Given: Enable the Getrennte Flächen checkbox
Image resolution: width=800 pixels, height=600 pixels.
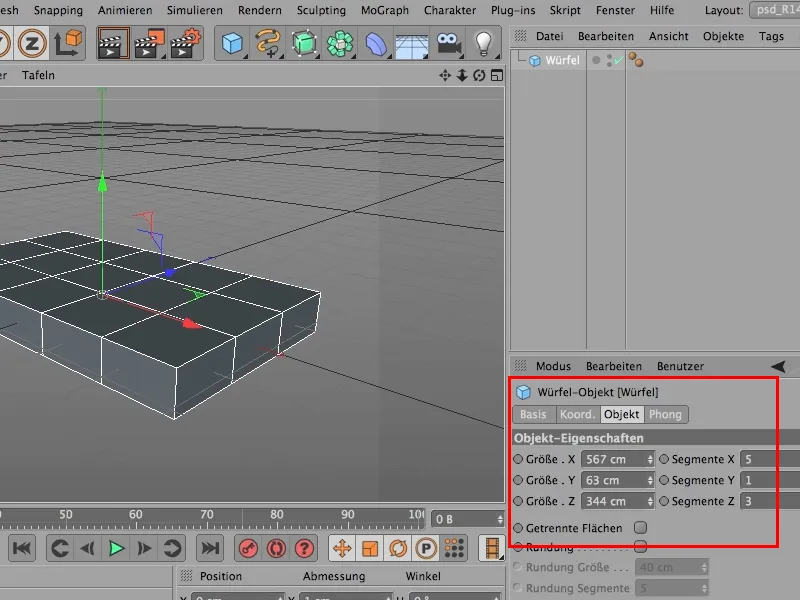Looking at the screenshot, I should coord(640,528).
